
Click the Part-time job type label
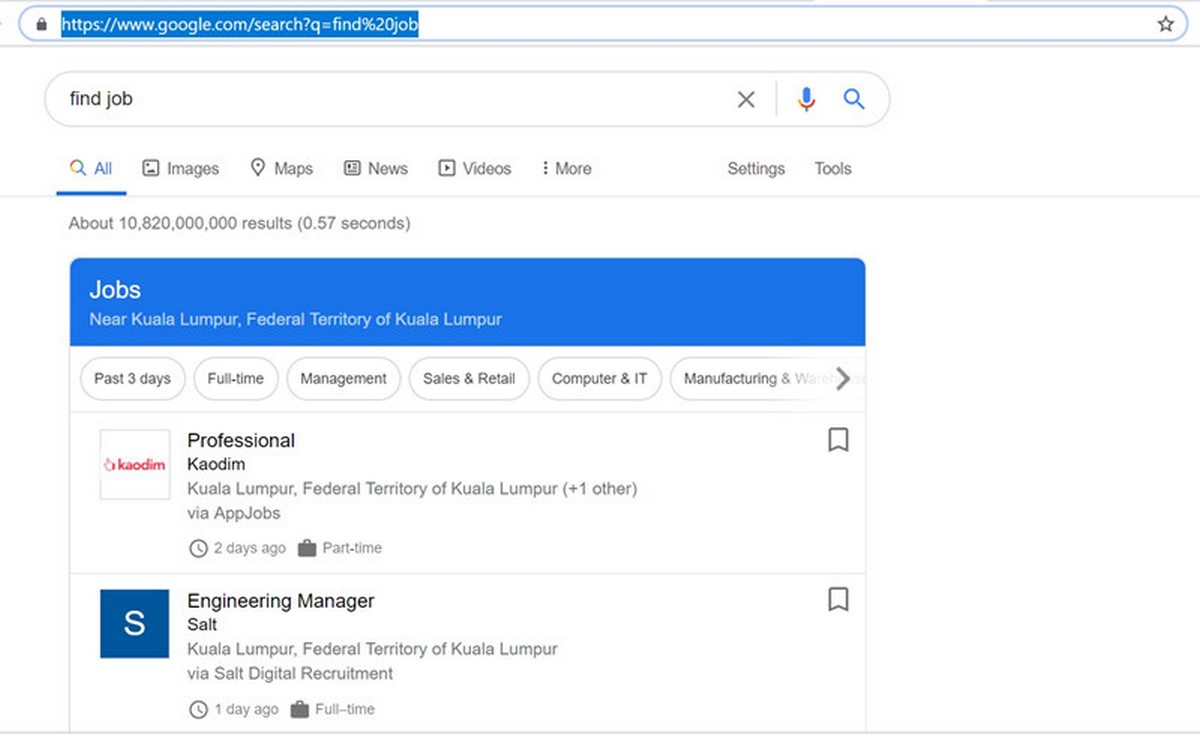pyautogui.click(x=340, y=548)
